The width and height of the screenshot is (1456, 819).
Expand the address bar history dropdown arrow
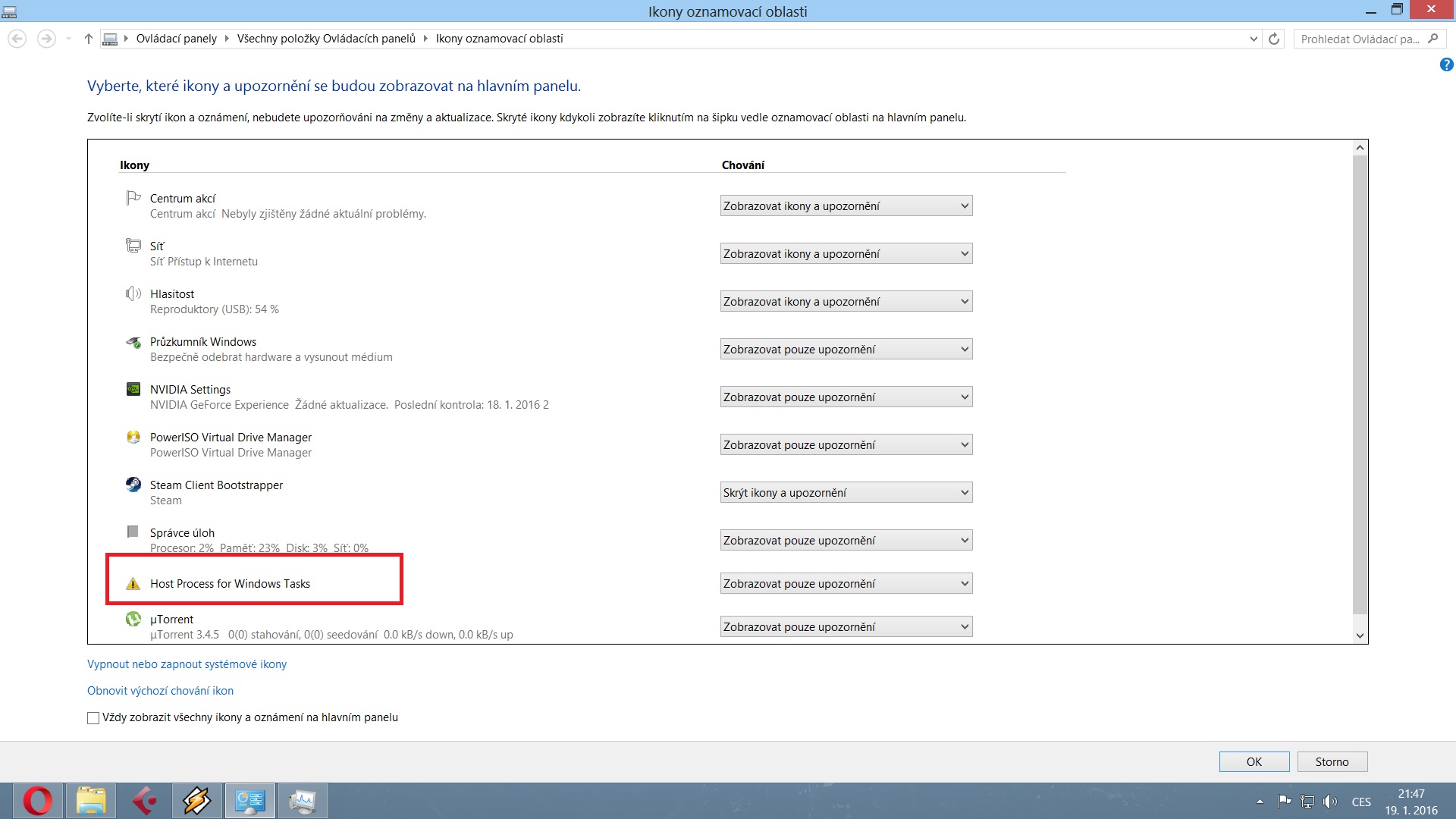(x=1254, y=39)
